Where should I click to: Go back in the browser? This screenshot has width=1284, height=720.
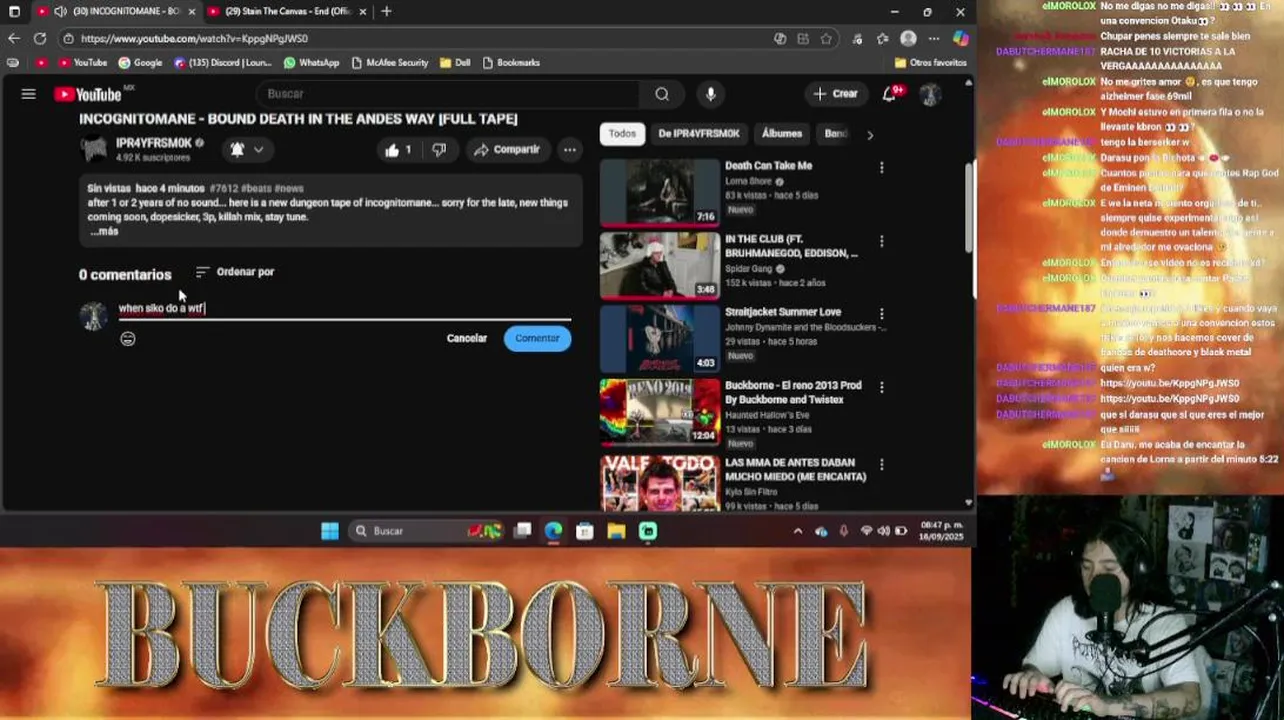point(13,38)
